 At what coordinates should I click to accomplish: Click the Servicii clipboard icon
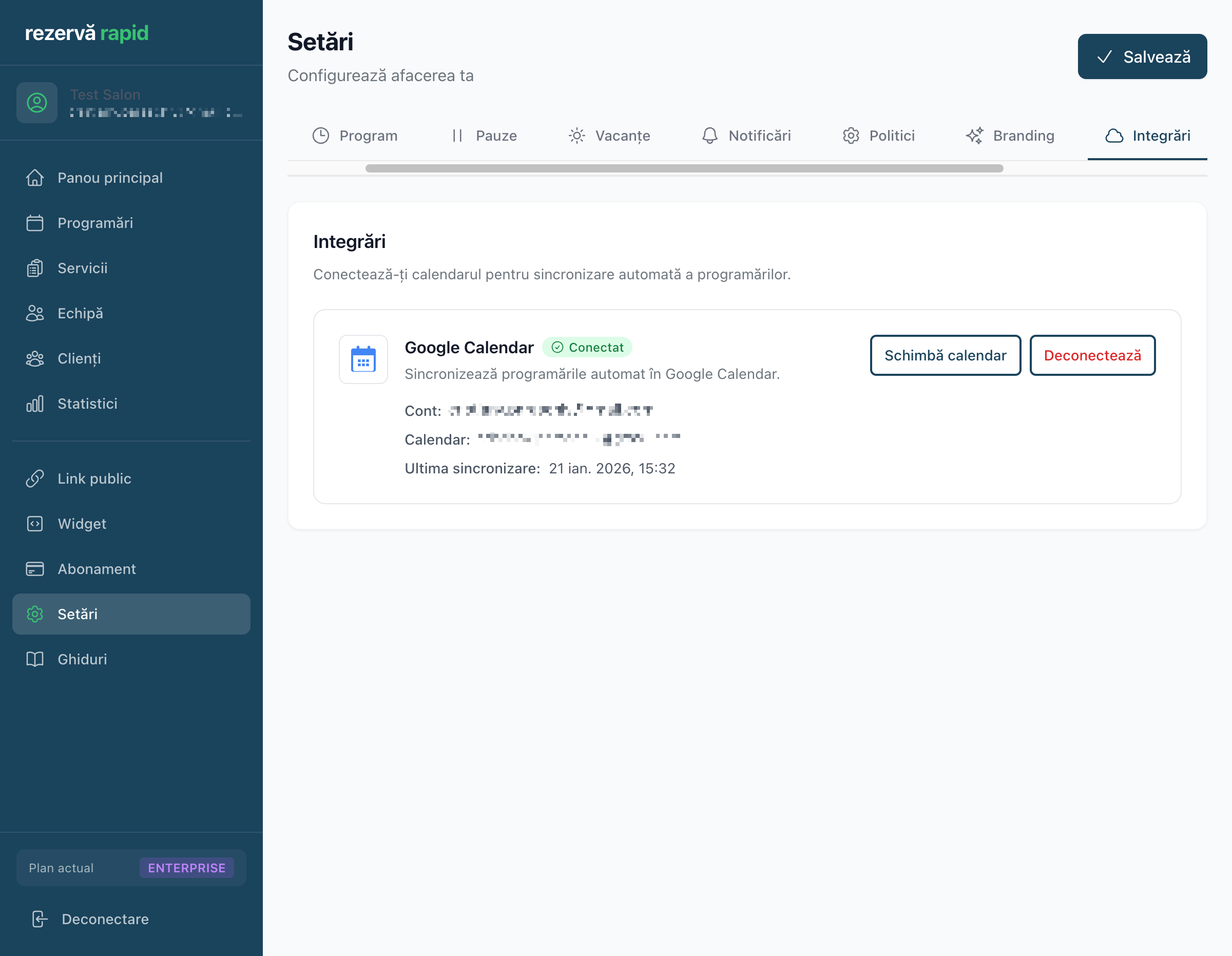[x=34, y=268]
